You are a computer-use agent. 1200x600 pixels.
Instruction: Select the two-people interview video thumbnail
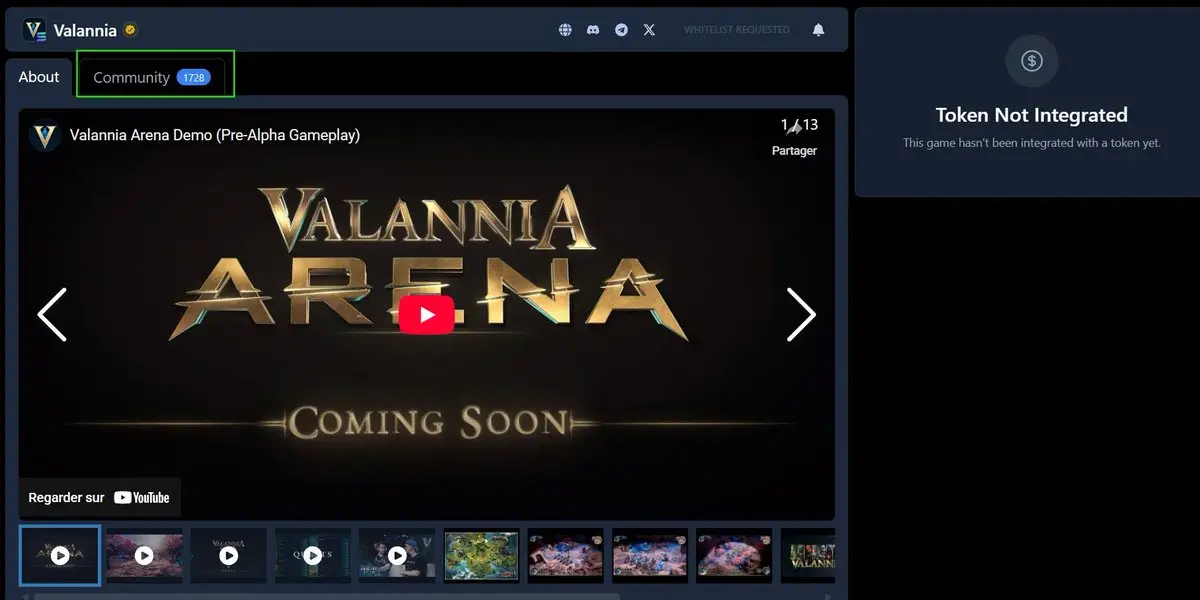pos(397,555)
